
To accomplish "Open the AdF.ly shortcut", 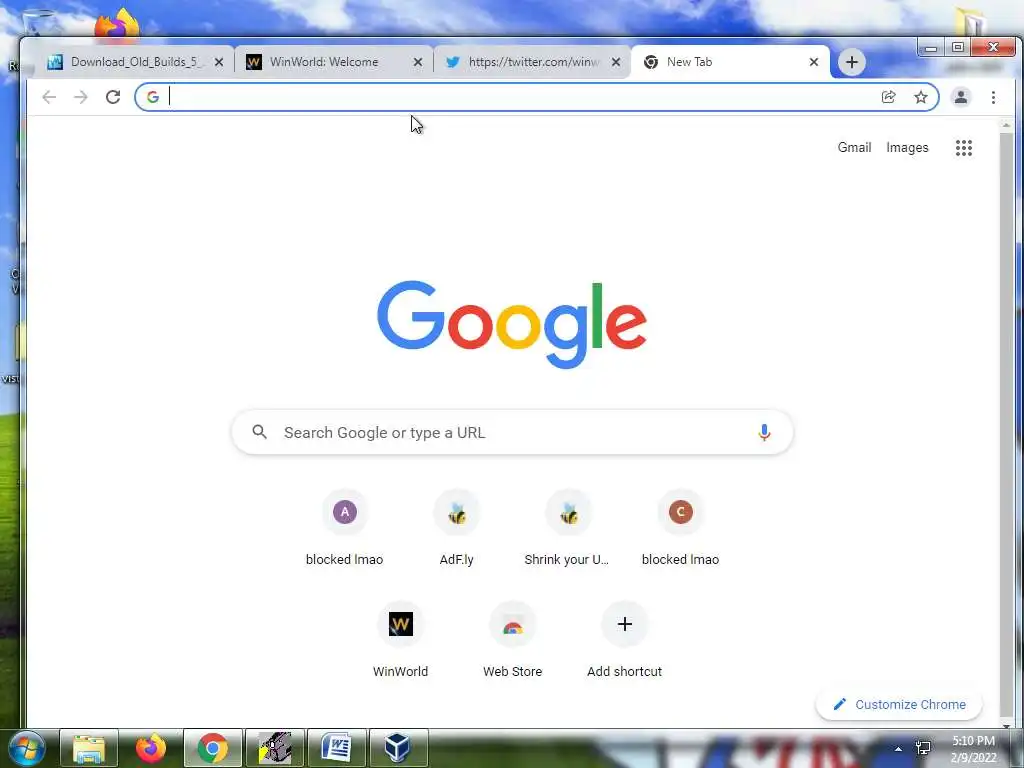I will point(456,526).
